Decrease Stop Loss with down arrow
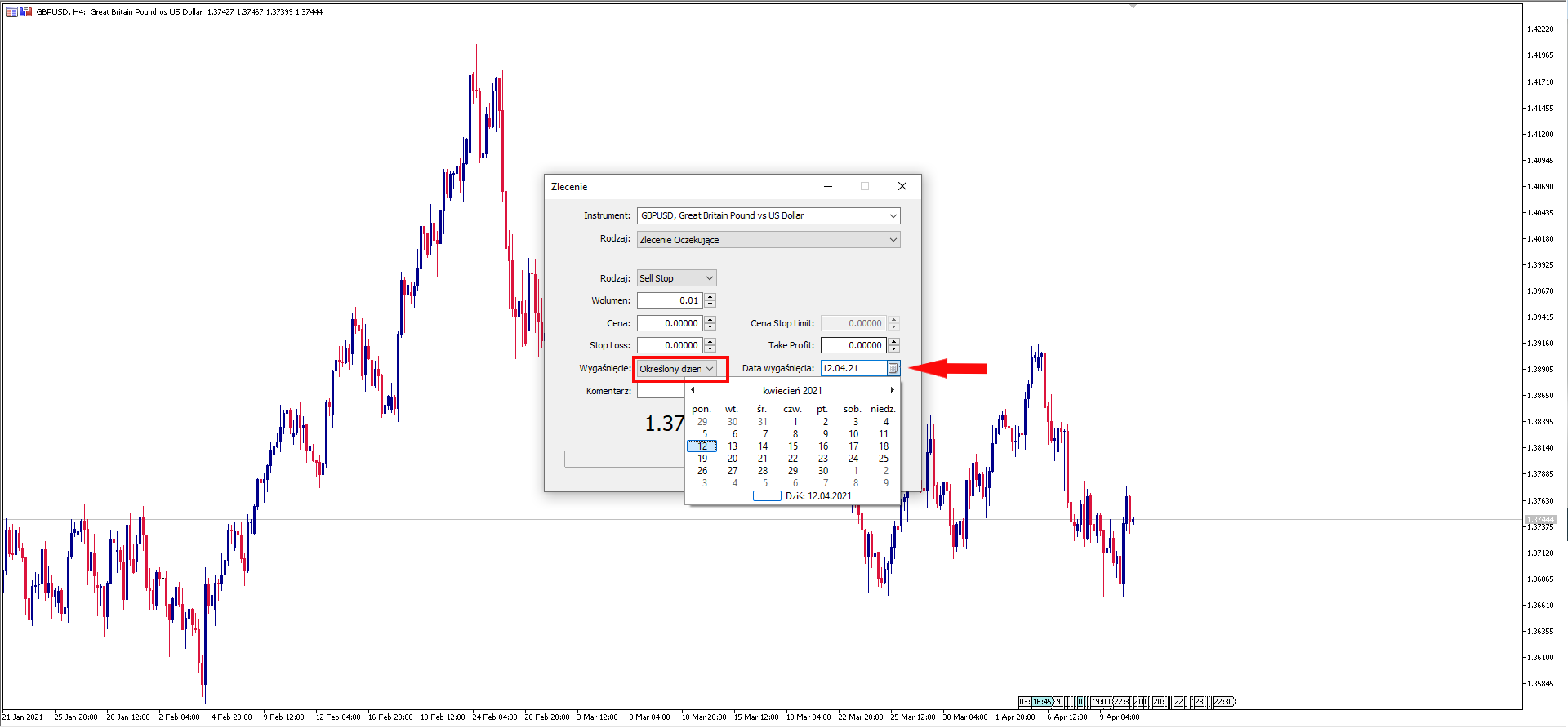This screenshot has height=728, width=1568. point(710,349)
